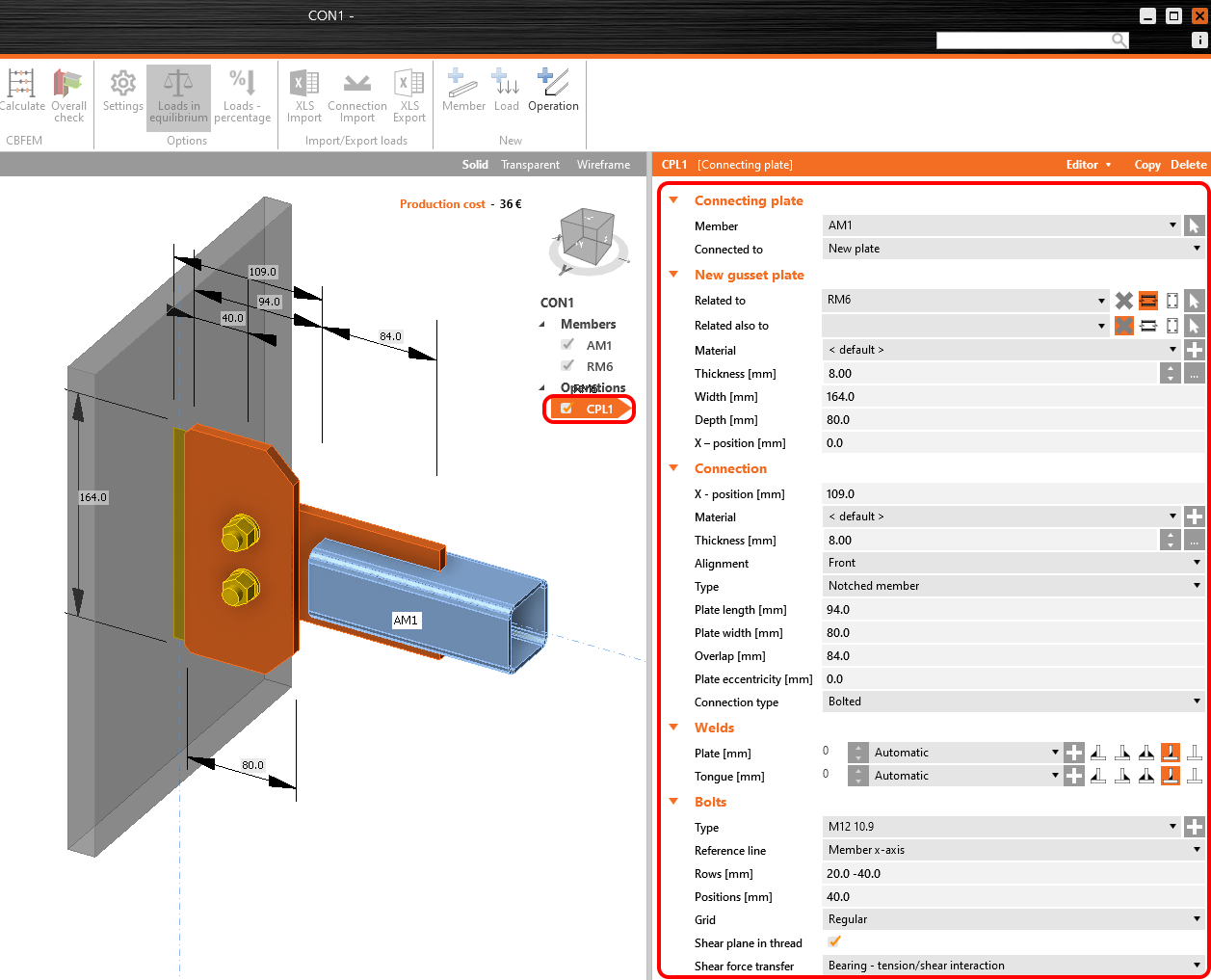This screenshot has width=1211, height=980.
Task: Click the Copy button in CPL1 header
Action: pyautogui.click(x=1146, y=165)
